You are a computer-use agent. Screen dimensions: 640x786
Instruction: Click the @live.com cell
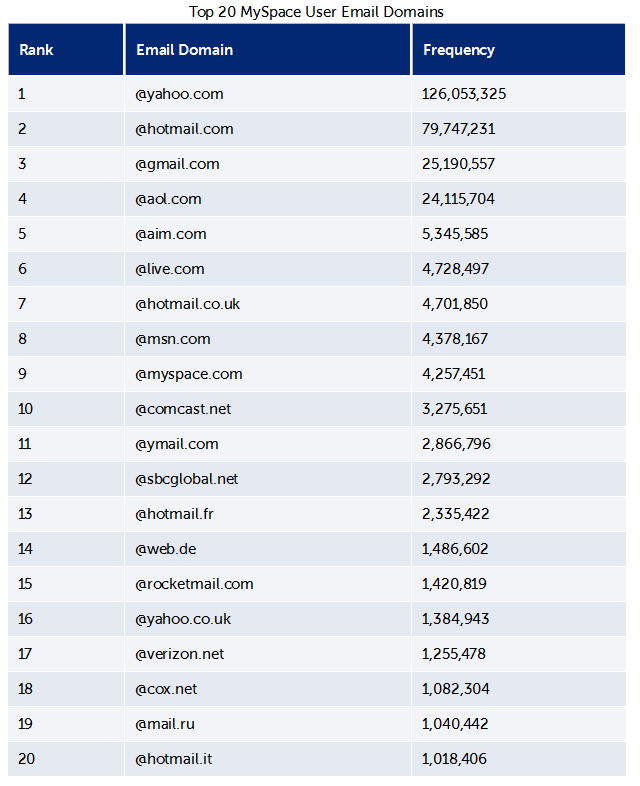click(170, 269)
